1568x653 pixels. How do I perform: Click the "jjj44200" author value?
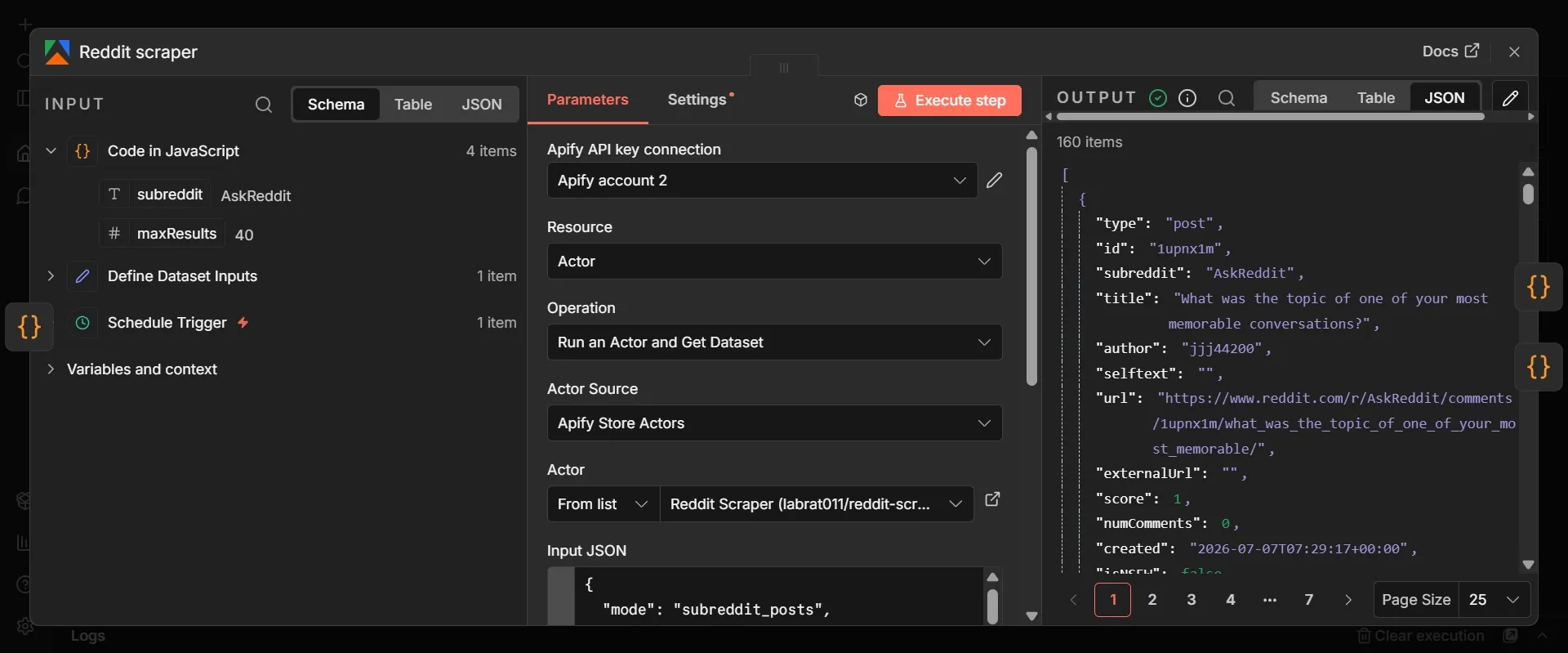tap(1223, 348)
